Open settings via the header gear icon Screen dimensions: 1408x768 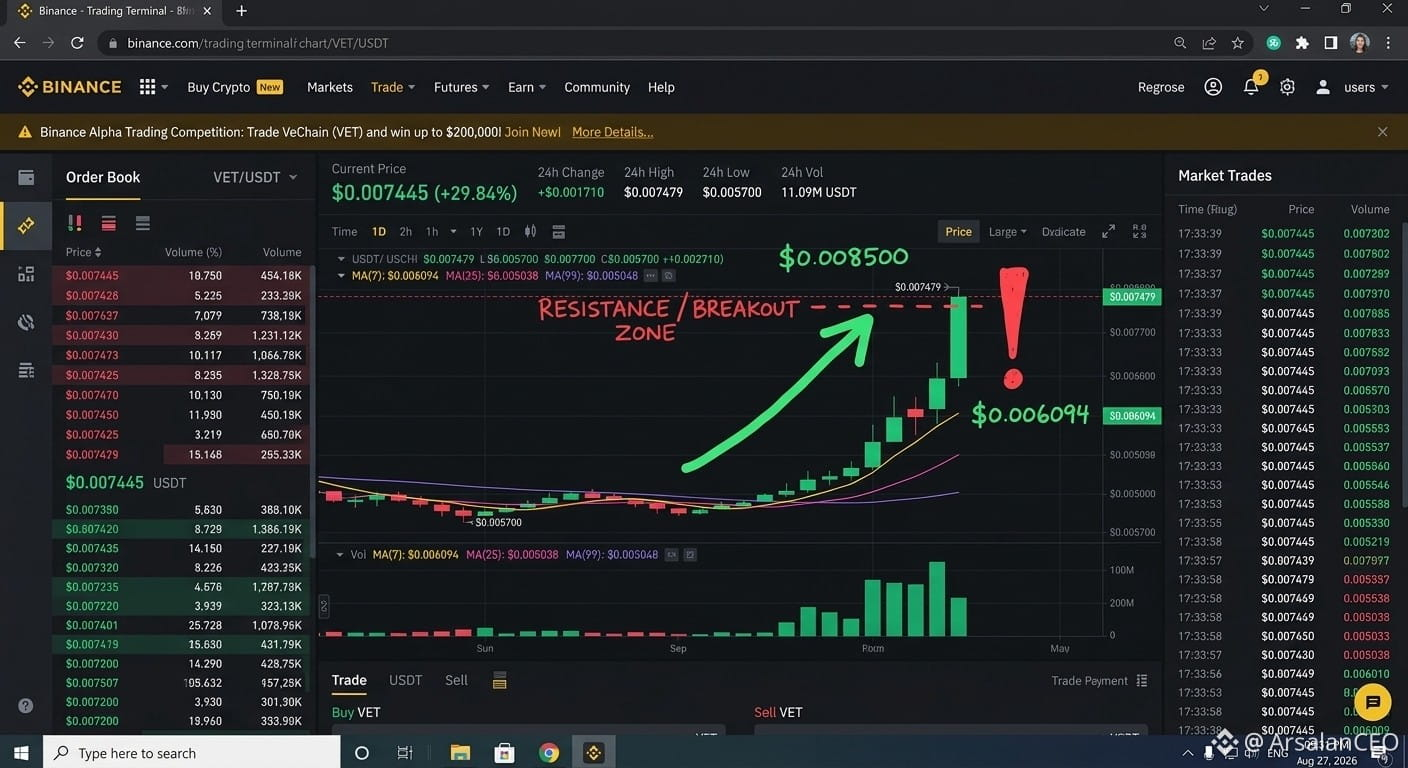[1287, 87]
